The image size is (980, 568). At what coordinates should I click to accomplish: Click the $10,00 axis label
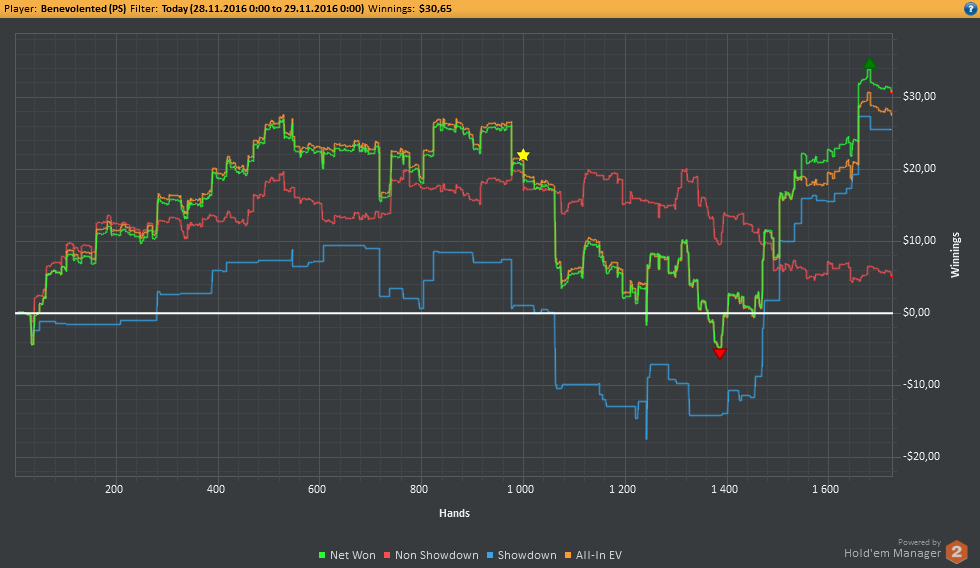[919, 241]
